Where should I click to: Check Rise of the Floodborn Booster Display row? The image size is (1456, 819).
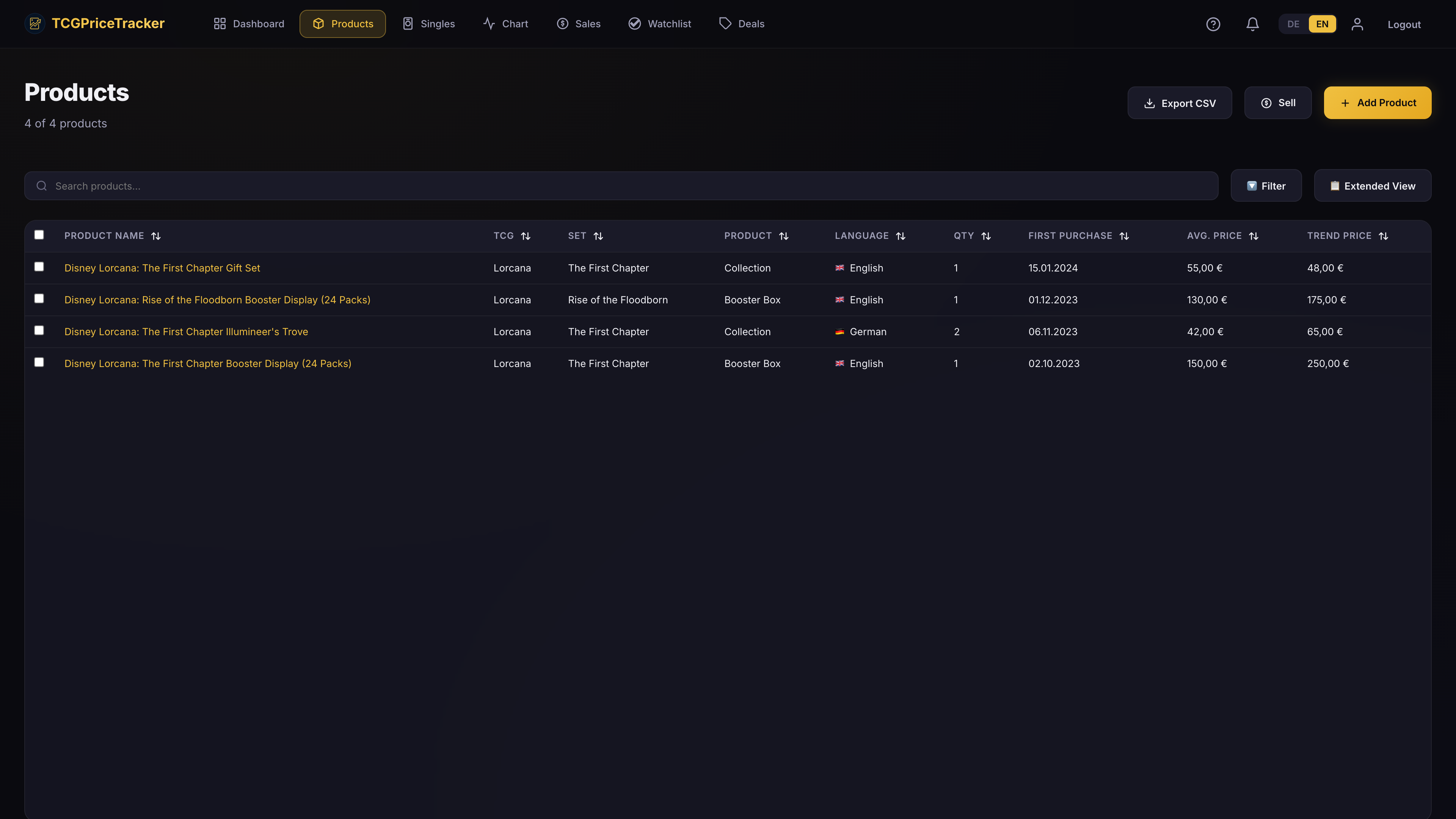coord(39,298)
